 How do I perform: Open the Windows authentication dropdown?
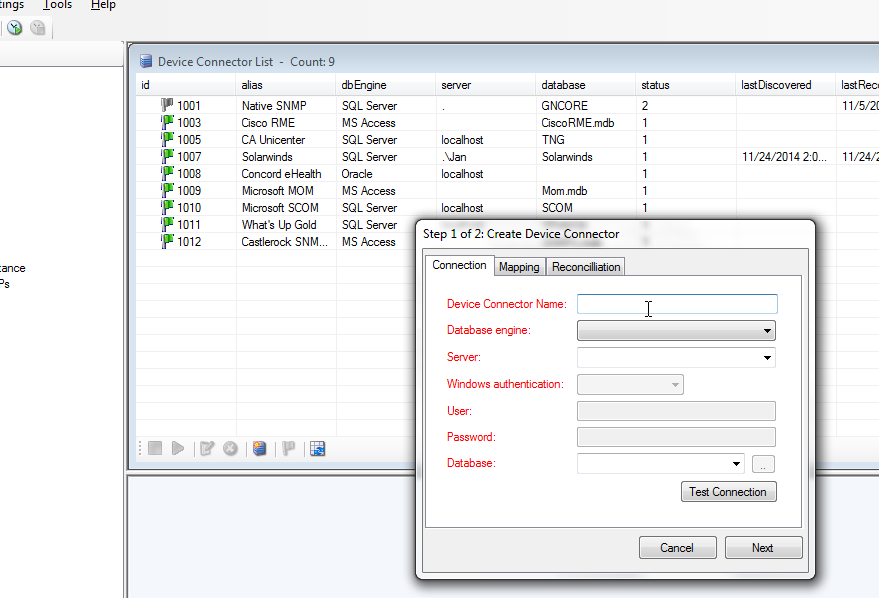tap(675, 384)
